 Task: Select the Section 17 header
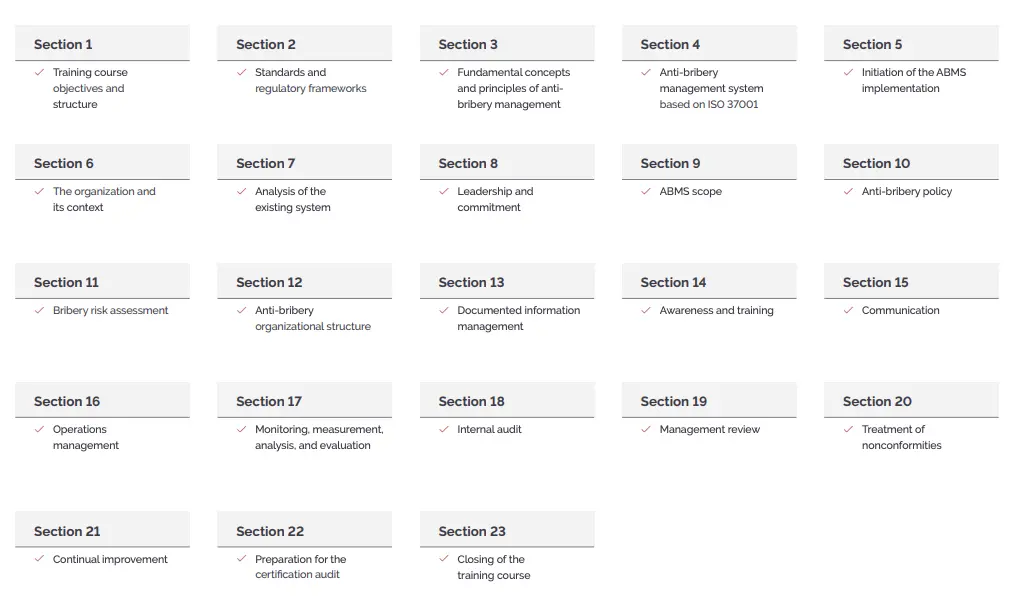(x=304, y=401)
